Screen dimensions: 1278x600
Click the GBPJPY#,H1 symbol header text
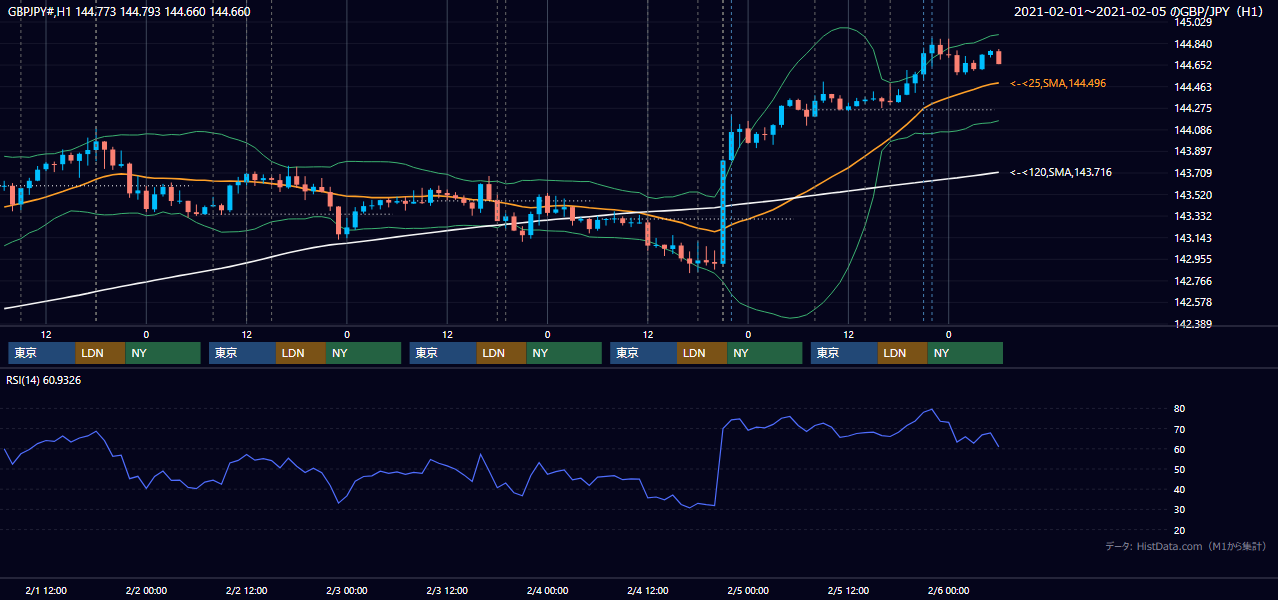point(129,12)
